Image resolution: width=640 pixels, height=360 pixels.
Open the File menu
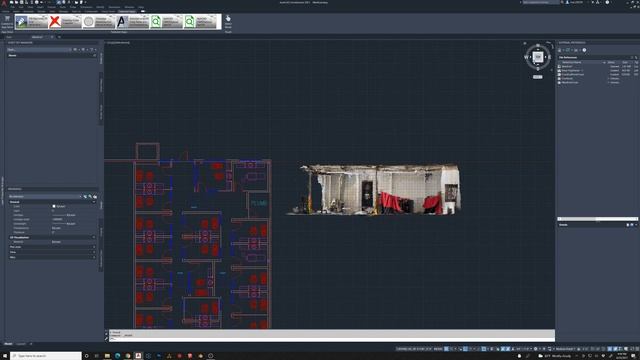(x=12, y=7)
